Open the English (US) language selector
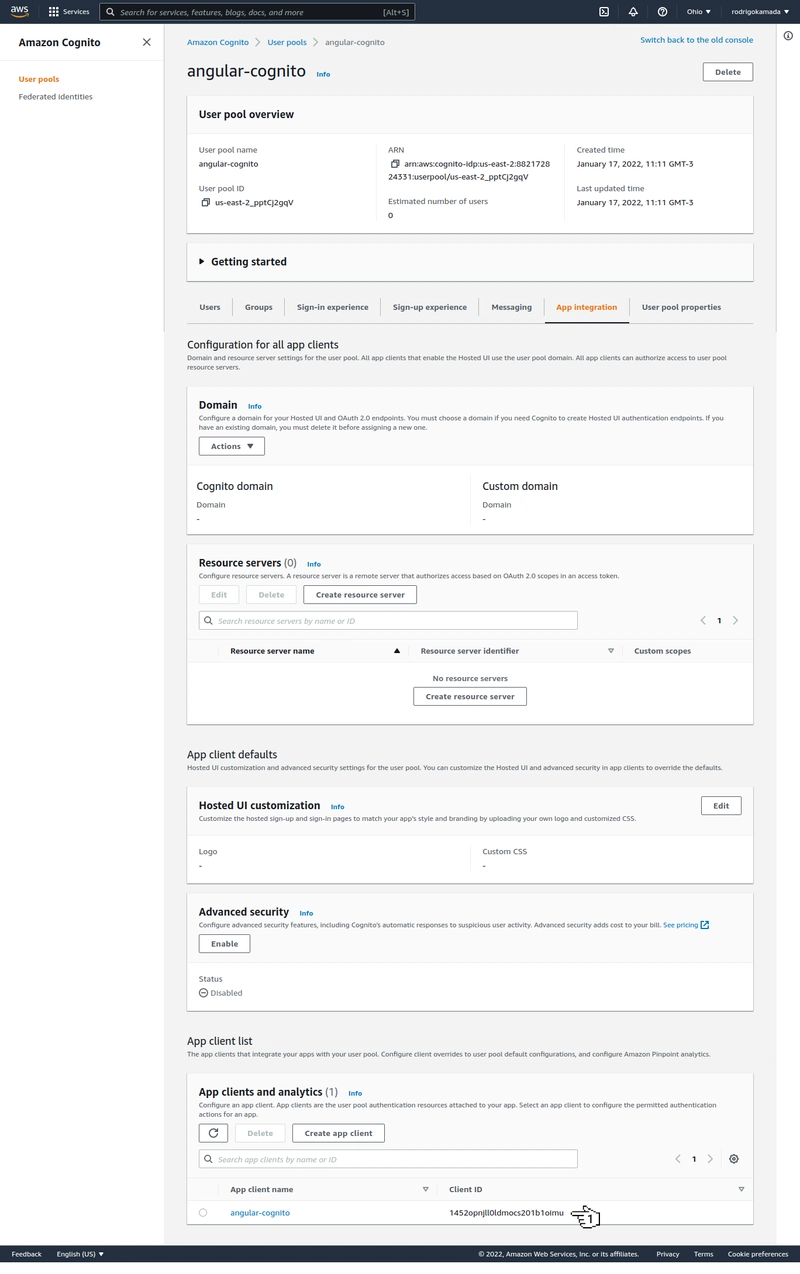The image size is (800, 1274). [80, 1254]
